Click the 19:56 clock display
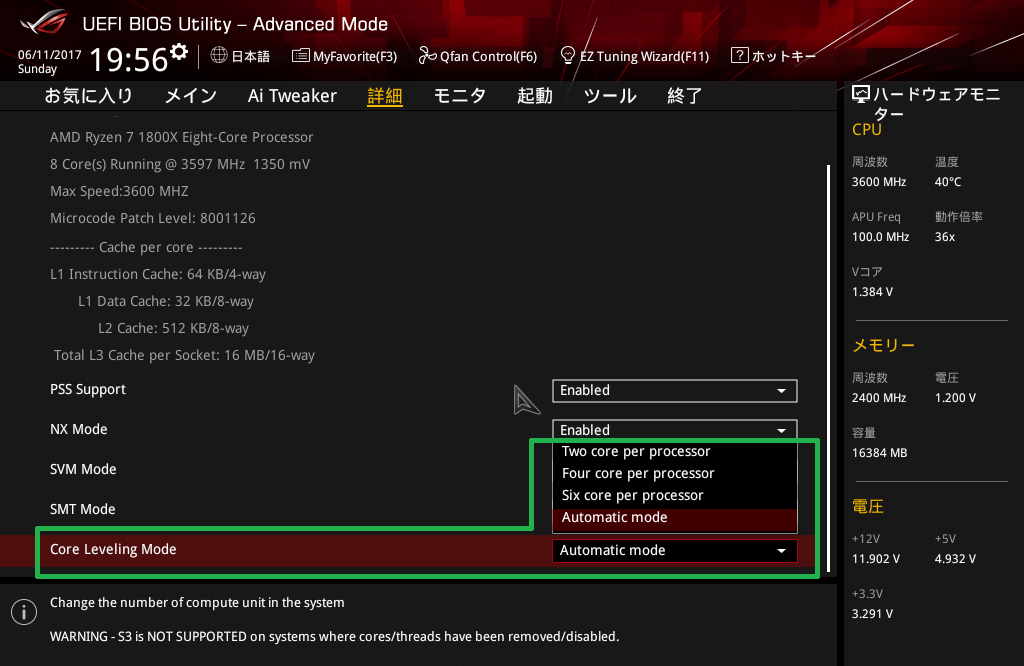The image size is (1024, 666). pos(129,59)
